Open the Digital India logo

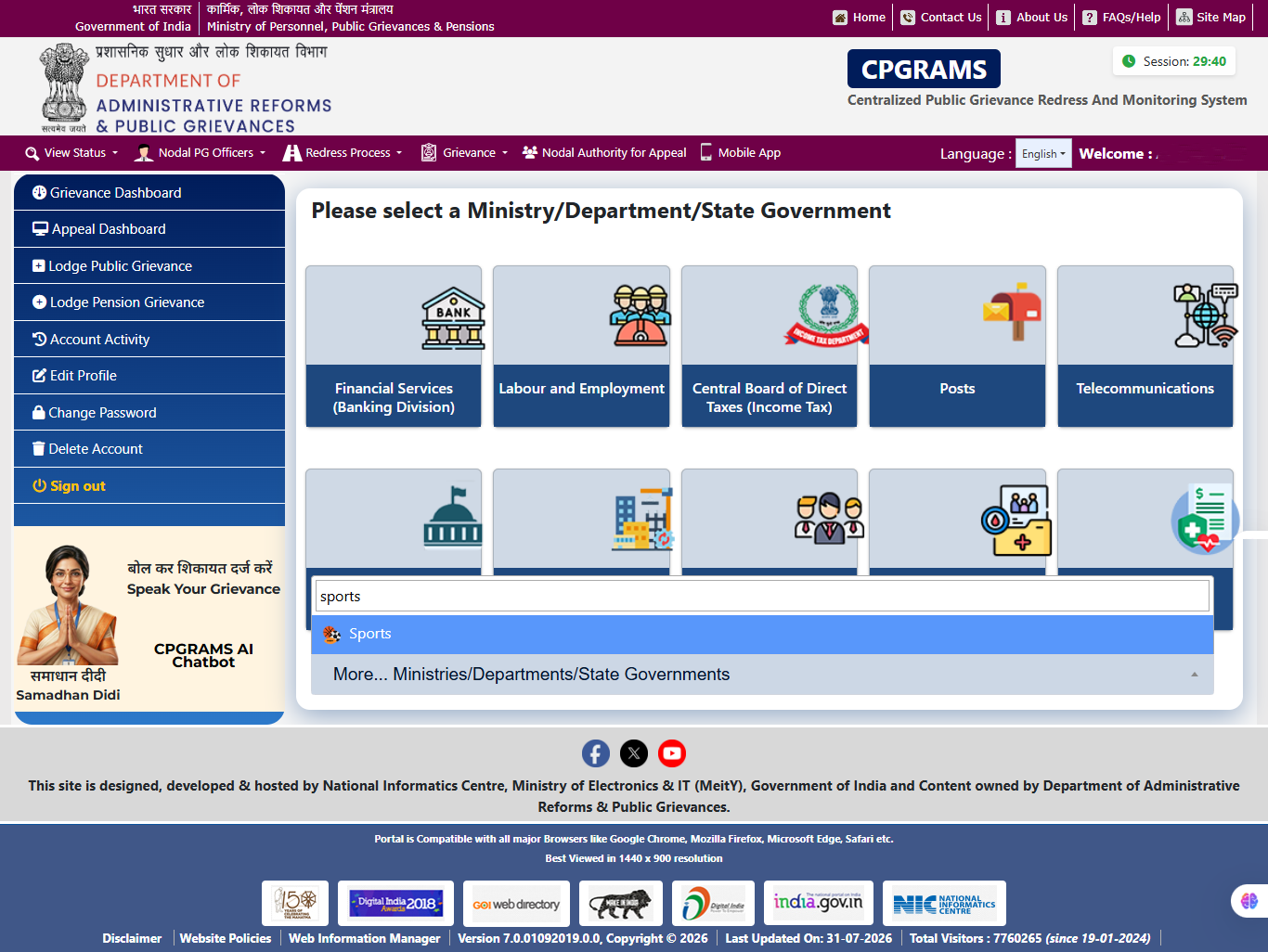[x=713, y=903]
